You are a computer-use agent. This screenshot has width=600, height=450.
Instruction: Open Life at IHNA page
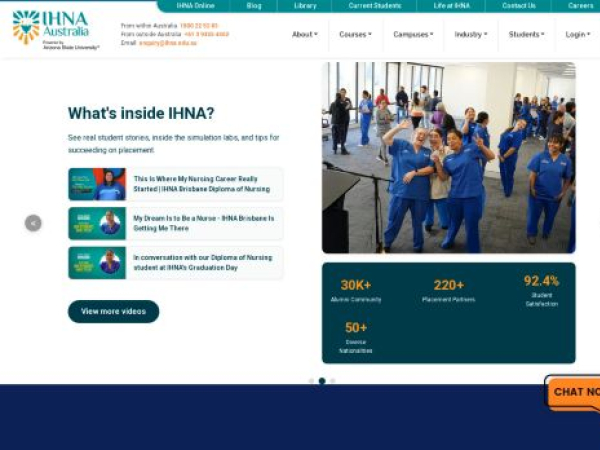pyautogui.click(x=452, y=6)
